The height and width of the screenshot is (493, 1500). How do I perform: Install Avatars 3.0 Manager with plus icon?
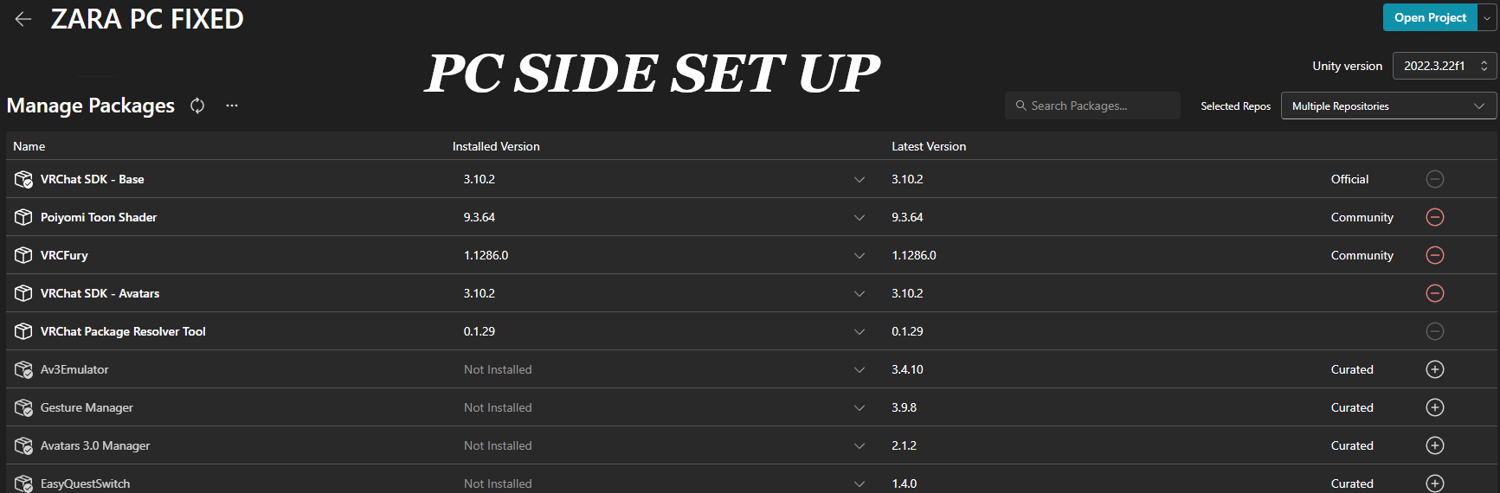tap(1434, 445)
